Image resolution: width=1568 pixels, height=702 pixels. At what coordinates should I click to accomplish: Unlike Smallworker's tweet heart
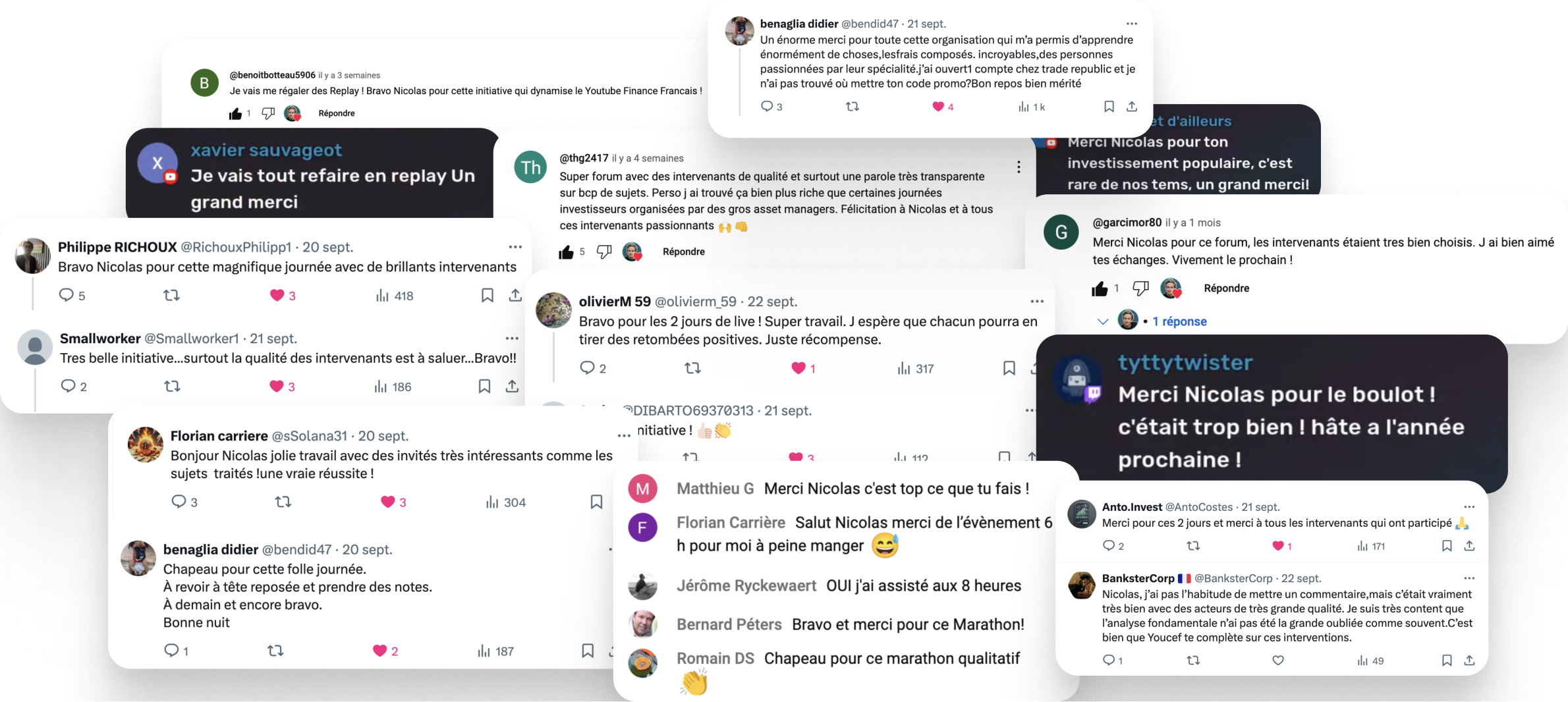point(276,387)
